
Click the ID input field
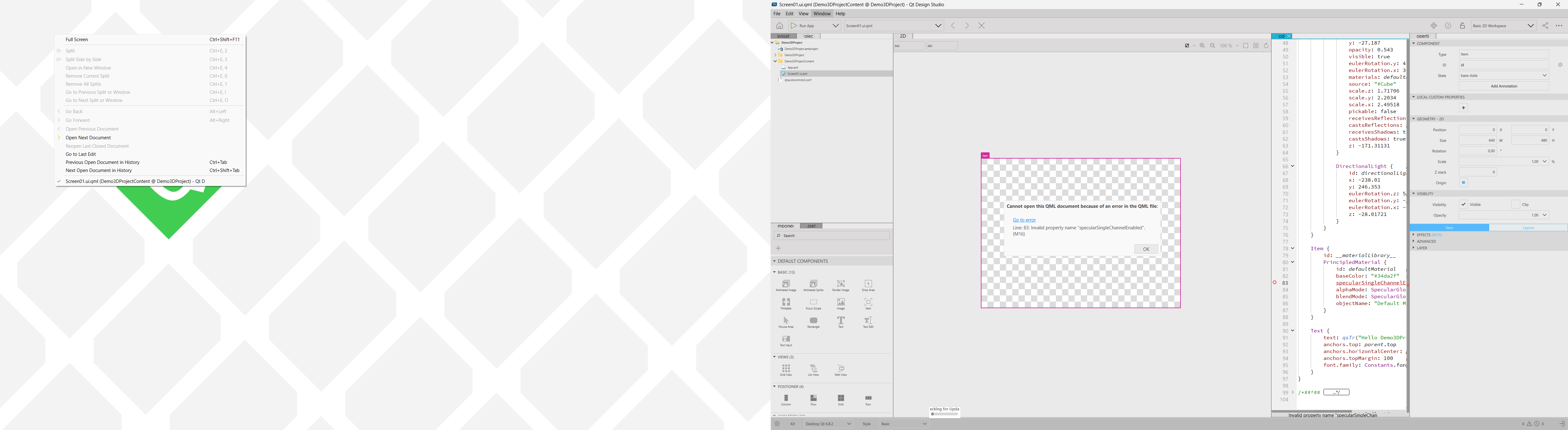pos(1504,65)
